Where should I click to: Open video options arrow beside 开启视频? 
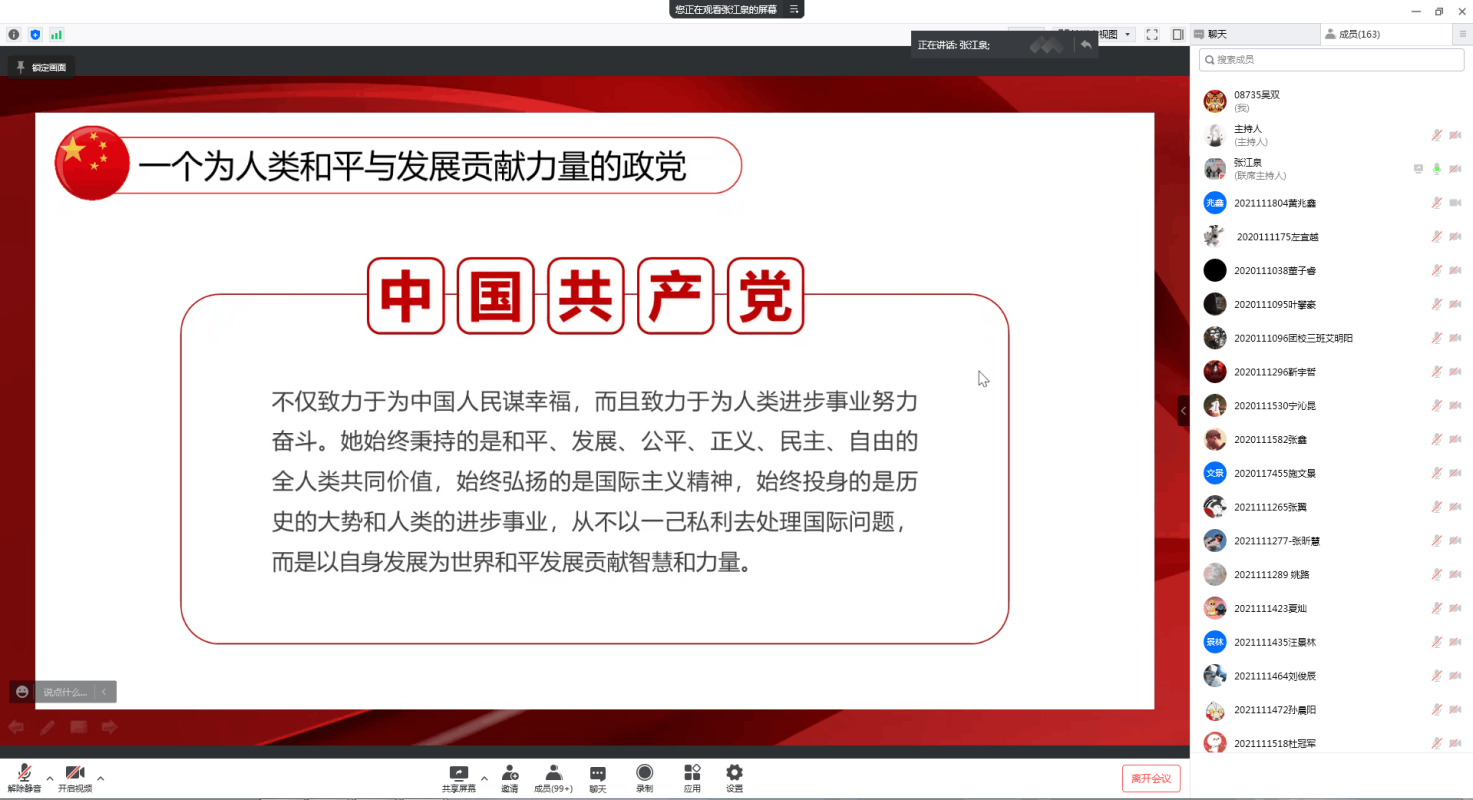pyautogui.click(x=100, y=778)
